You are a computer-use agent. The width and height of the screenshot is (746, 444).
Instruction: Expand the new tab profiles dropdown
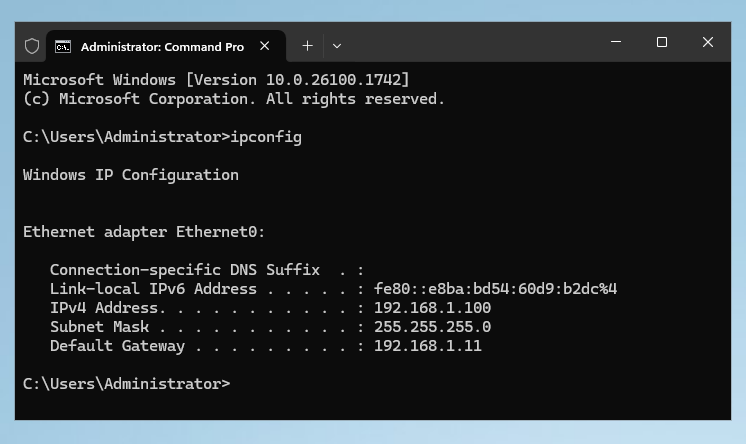tap(337, 46)
